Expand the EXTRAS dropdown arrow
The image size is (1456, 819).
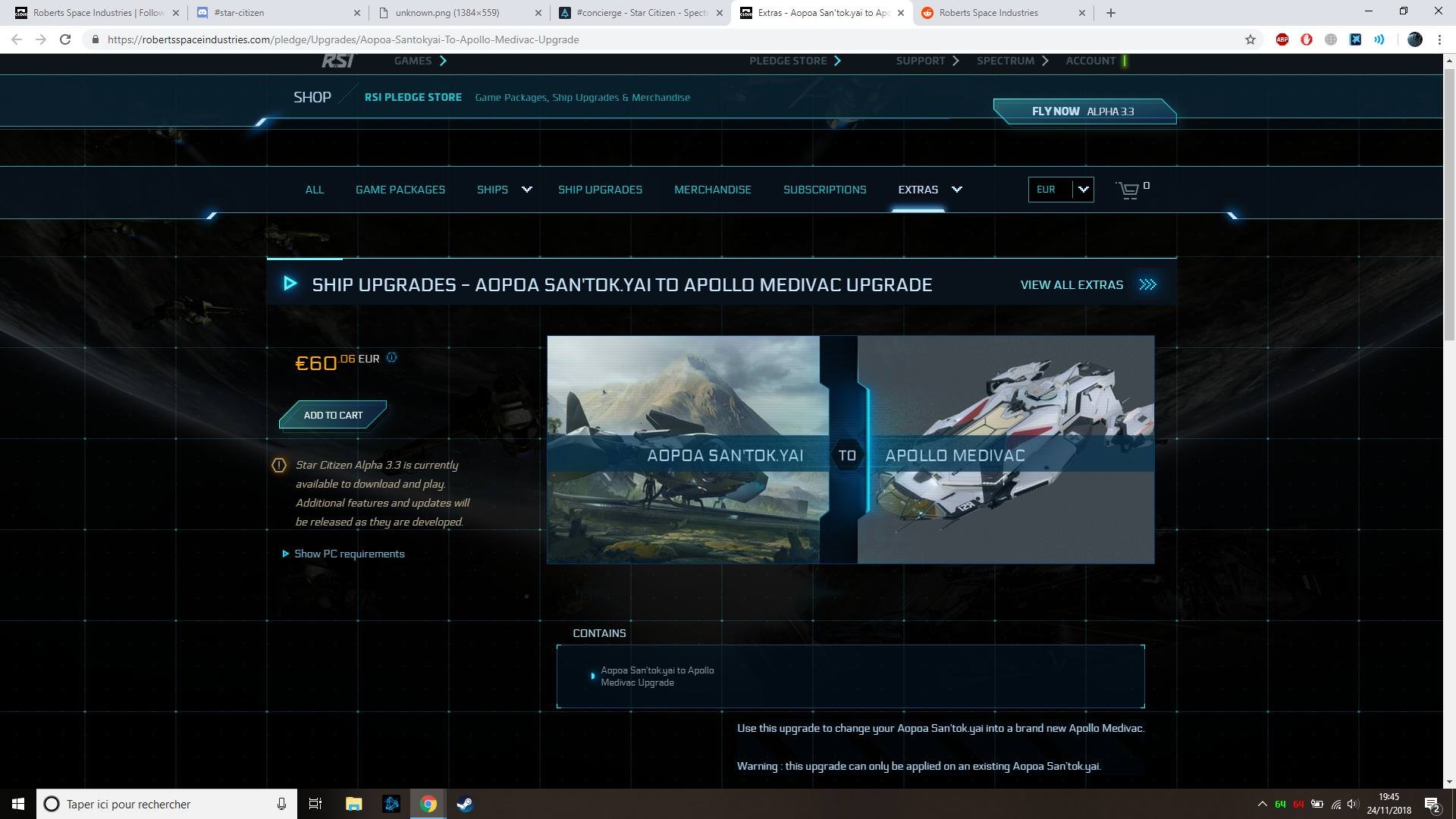click(956, 190)
